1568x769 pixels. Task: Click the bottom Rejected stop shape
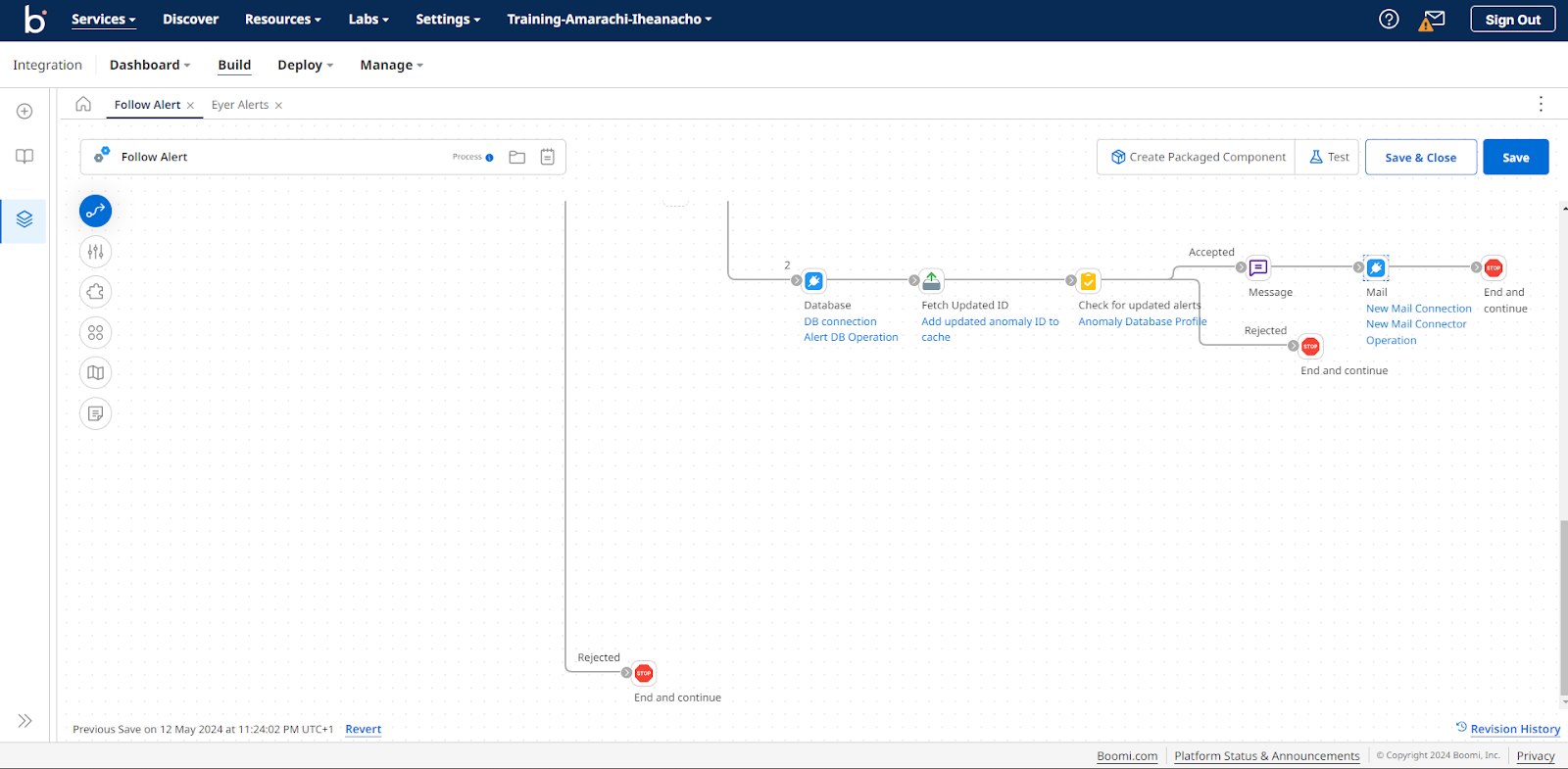(644, 673)
